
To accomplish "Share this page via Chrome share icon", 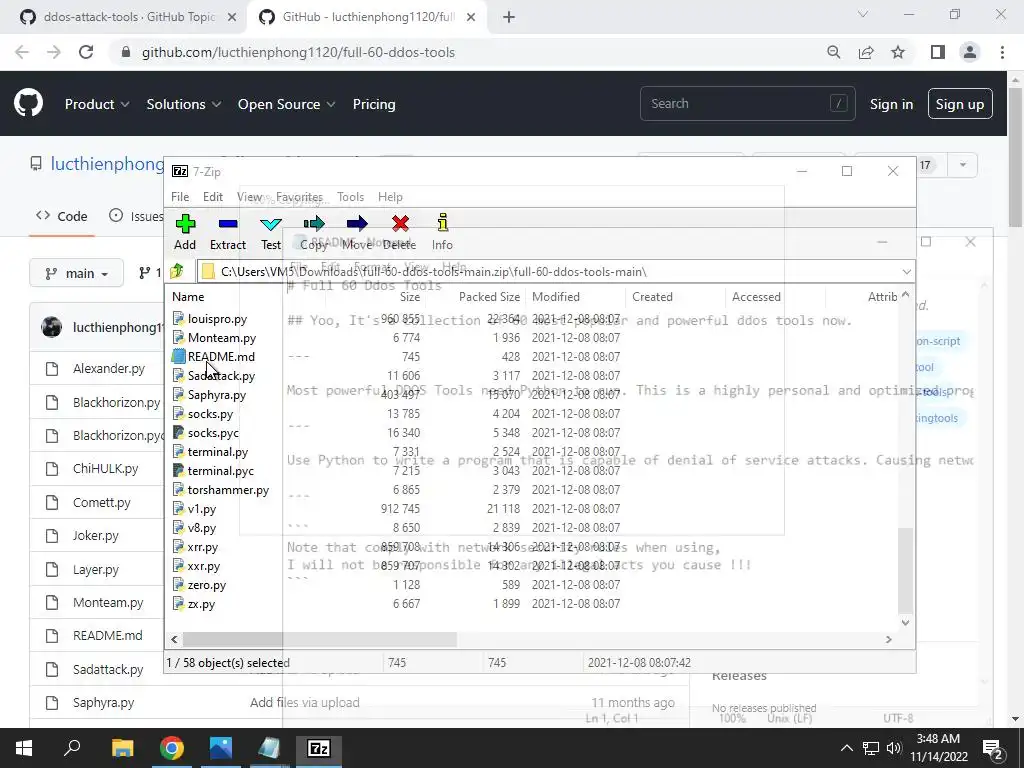I will pos(866,52).
